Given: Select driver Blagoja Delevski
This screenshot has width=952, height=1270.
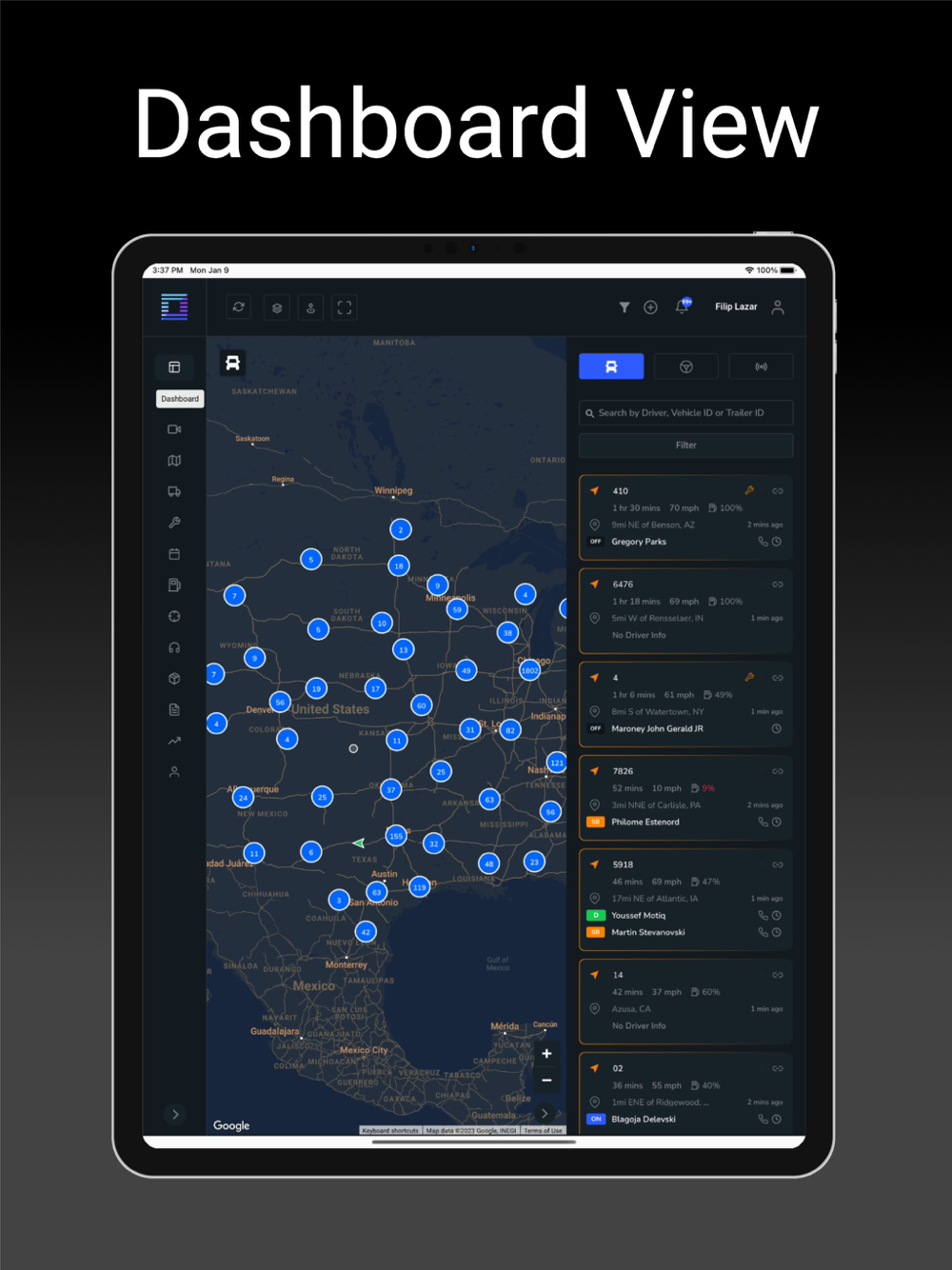Looking at the screenshot, I should [644, 1119].
